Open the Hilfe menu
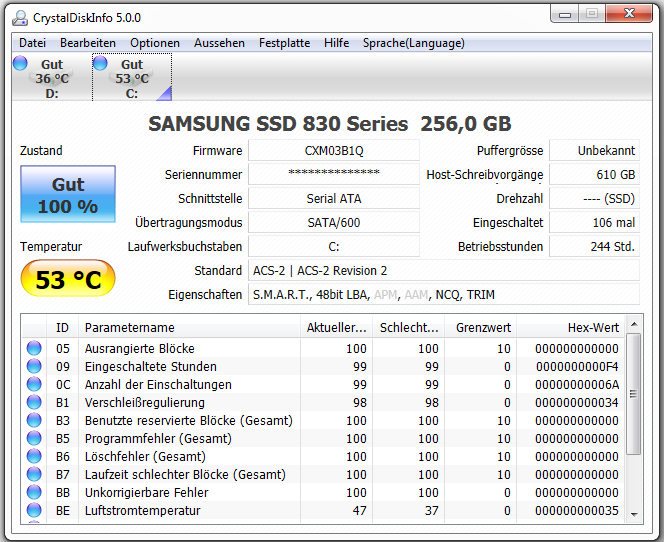Image resolution: width=664 pixels, height=542 pixels. click(x=337, y=43)
